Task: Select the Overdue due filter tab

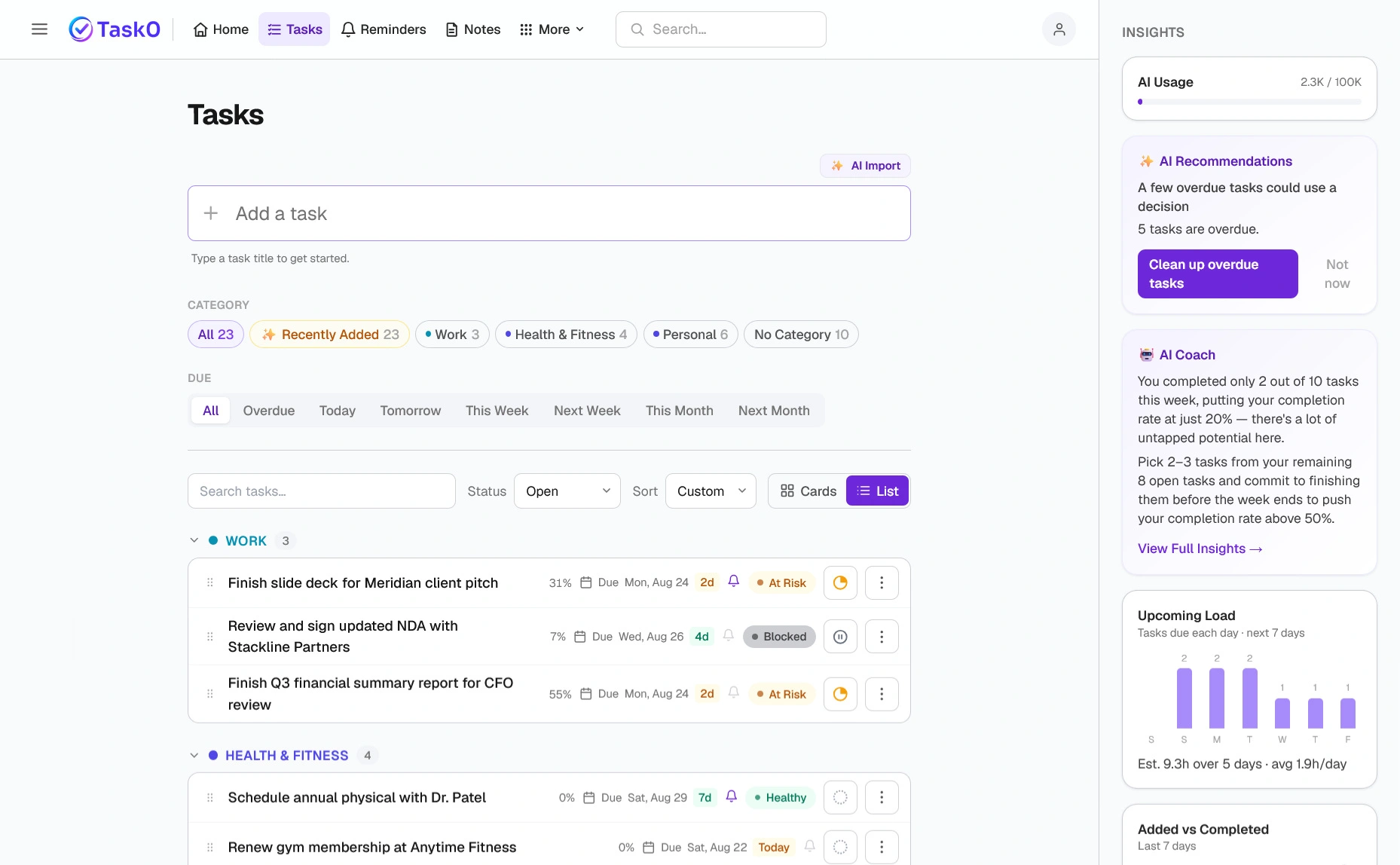Action: [x=269, y=411]
